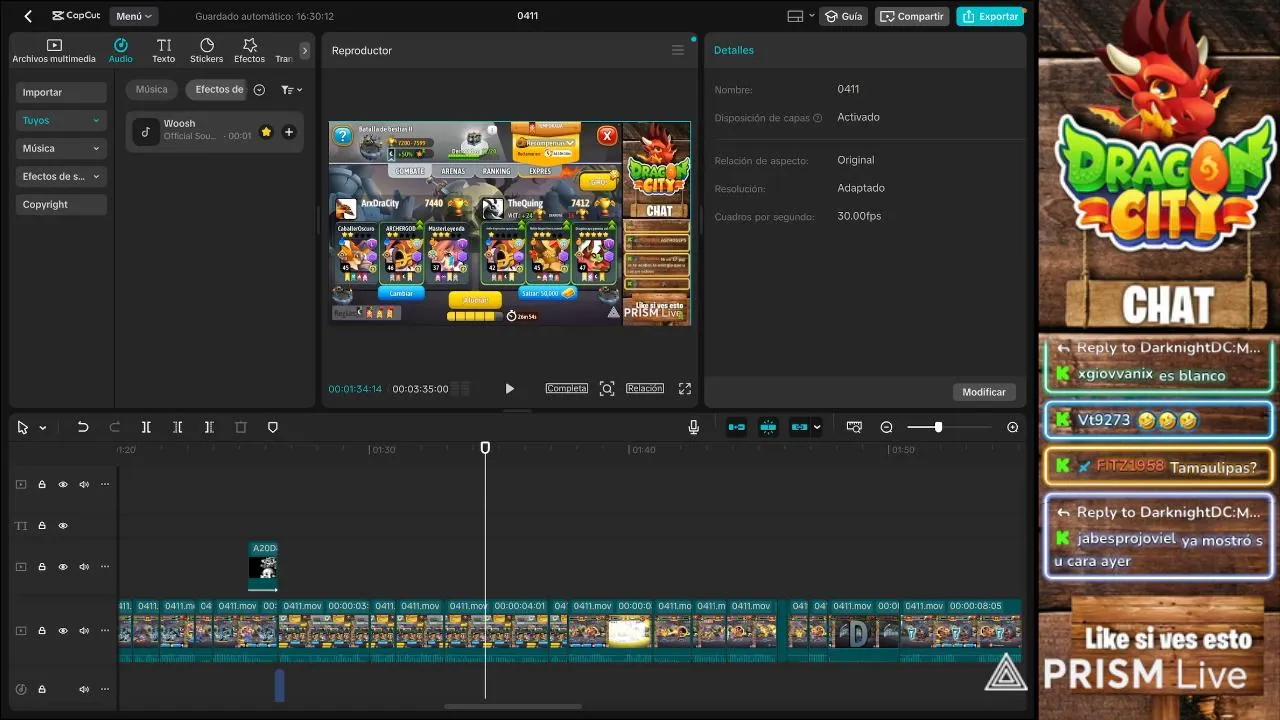
Task: Select the Música filter chip
Action: (x=152, y=89)
